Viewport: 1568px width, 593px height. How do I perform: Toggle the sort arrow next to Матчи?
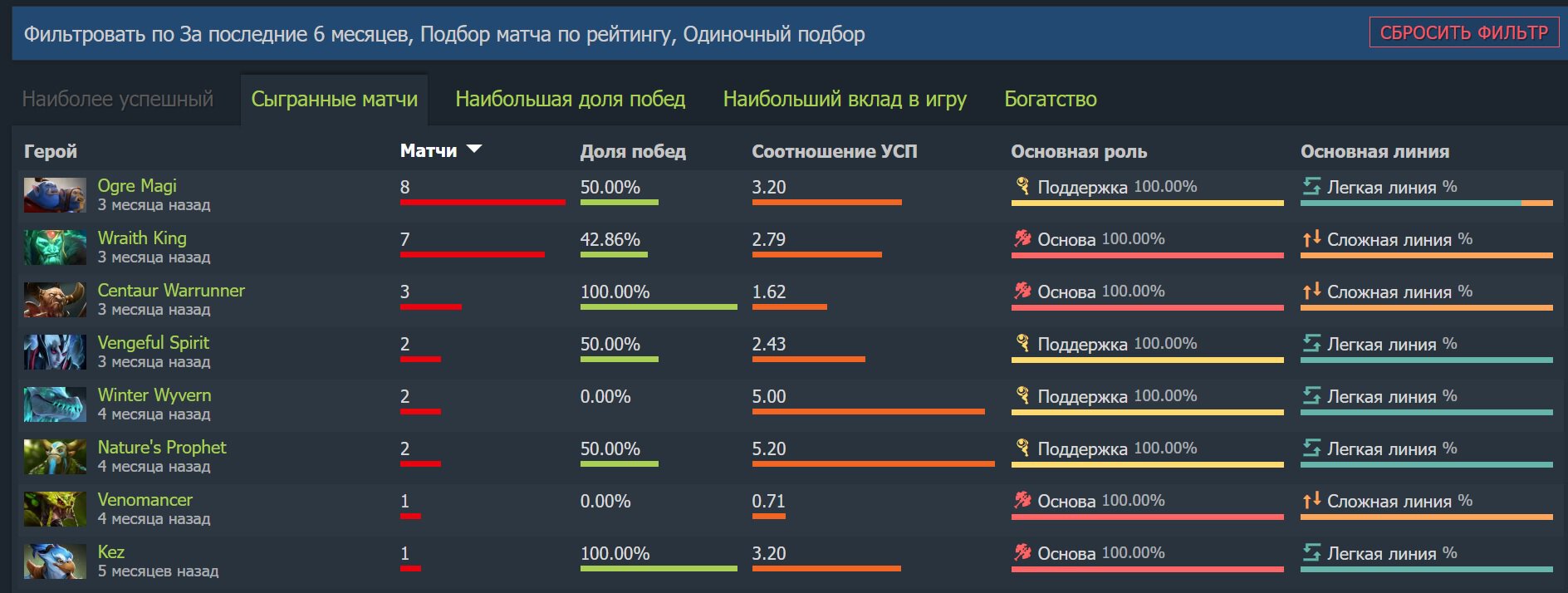(x=474, y=149)
